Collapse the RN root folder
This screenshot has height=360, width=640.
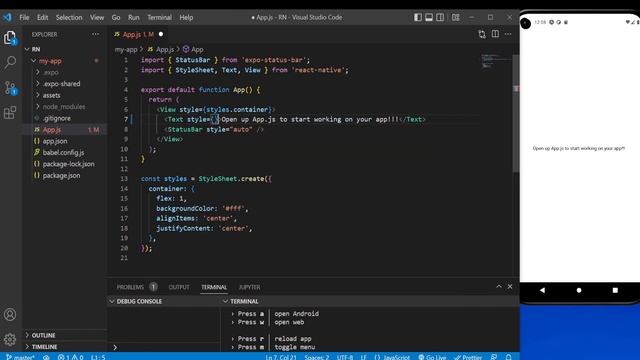(x=64, y=49)
